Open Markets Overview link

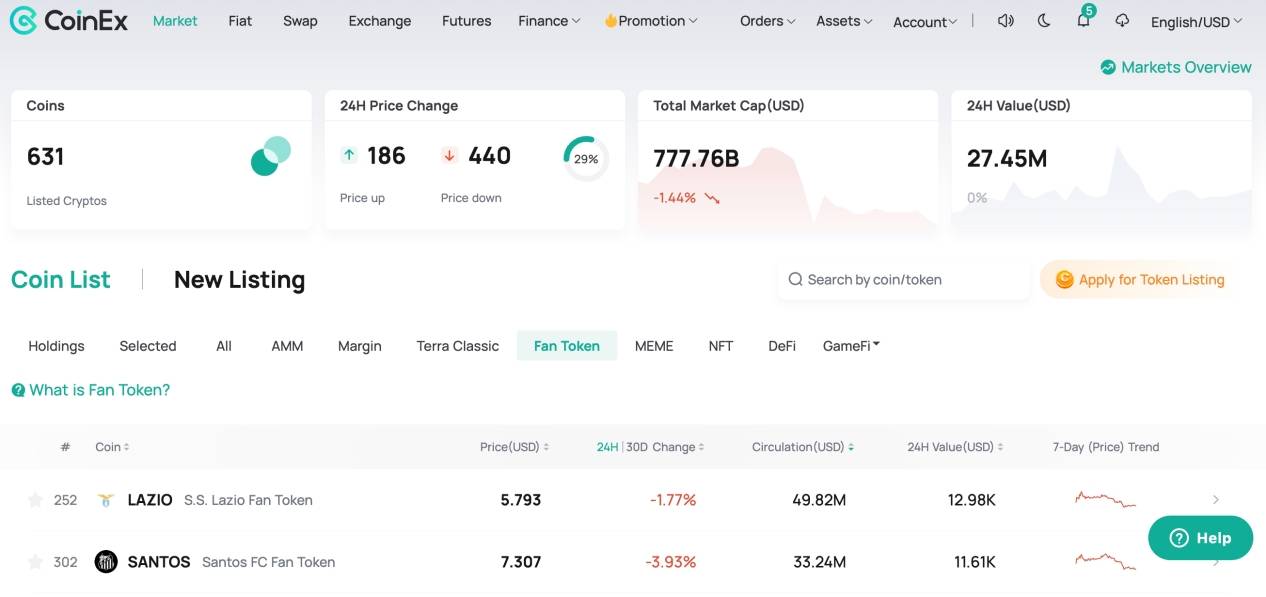(1175, 67)
